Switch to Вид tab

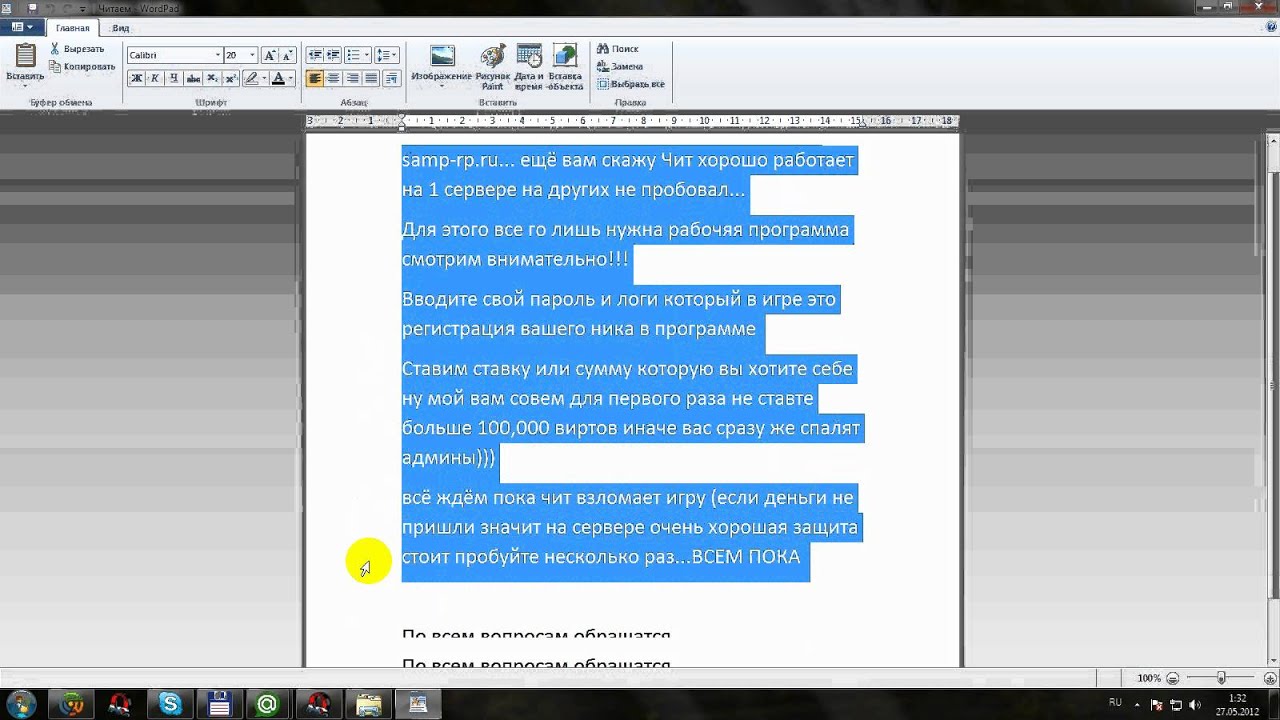[x=121, y=28]
